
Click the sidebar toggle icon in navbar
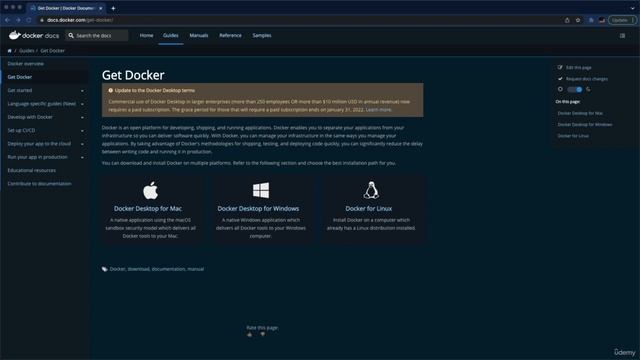622,36
